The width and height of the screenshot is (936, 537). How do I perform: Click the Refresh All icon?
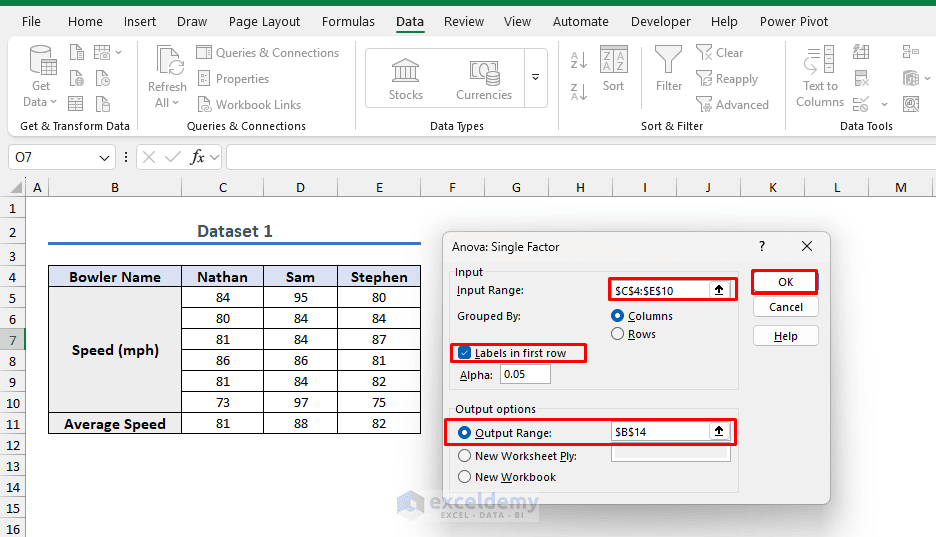(168, 61)
